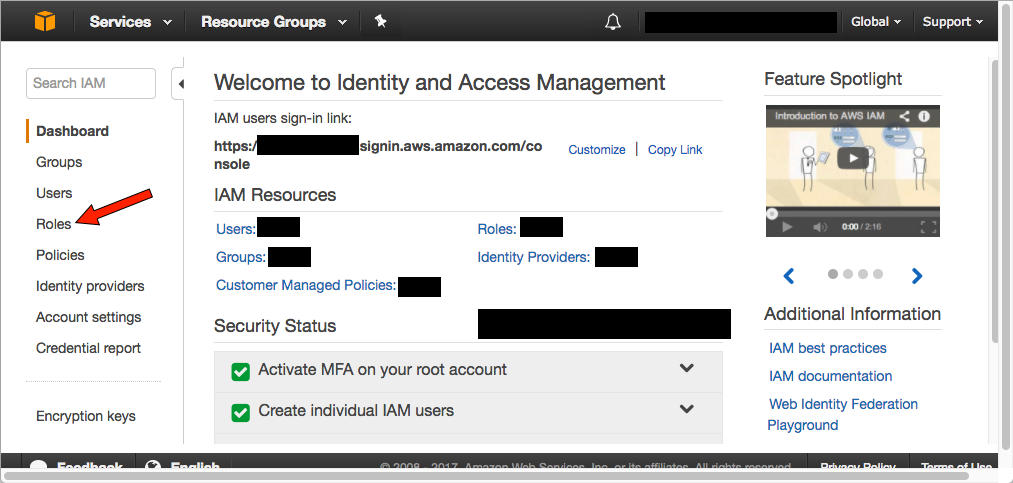Select the first Feature Spotlight carousel dot
This screenshot has width=1013, height=483.
[x=833, y=274]
